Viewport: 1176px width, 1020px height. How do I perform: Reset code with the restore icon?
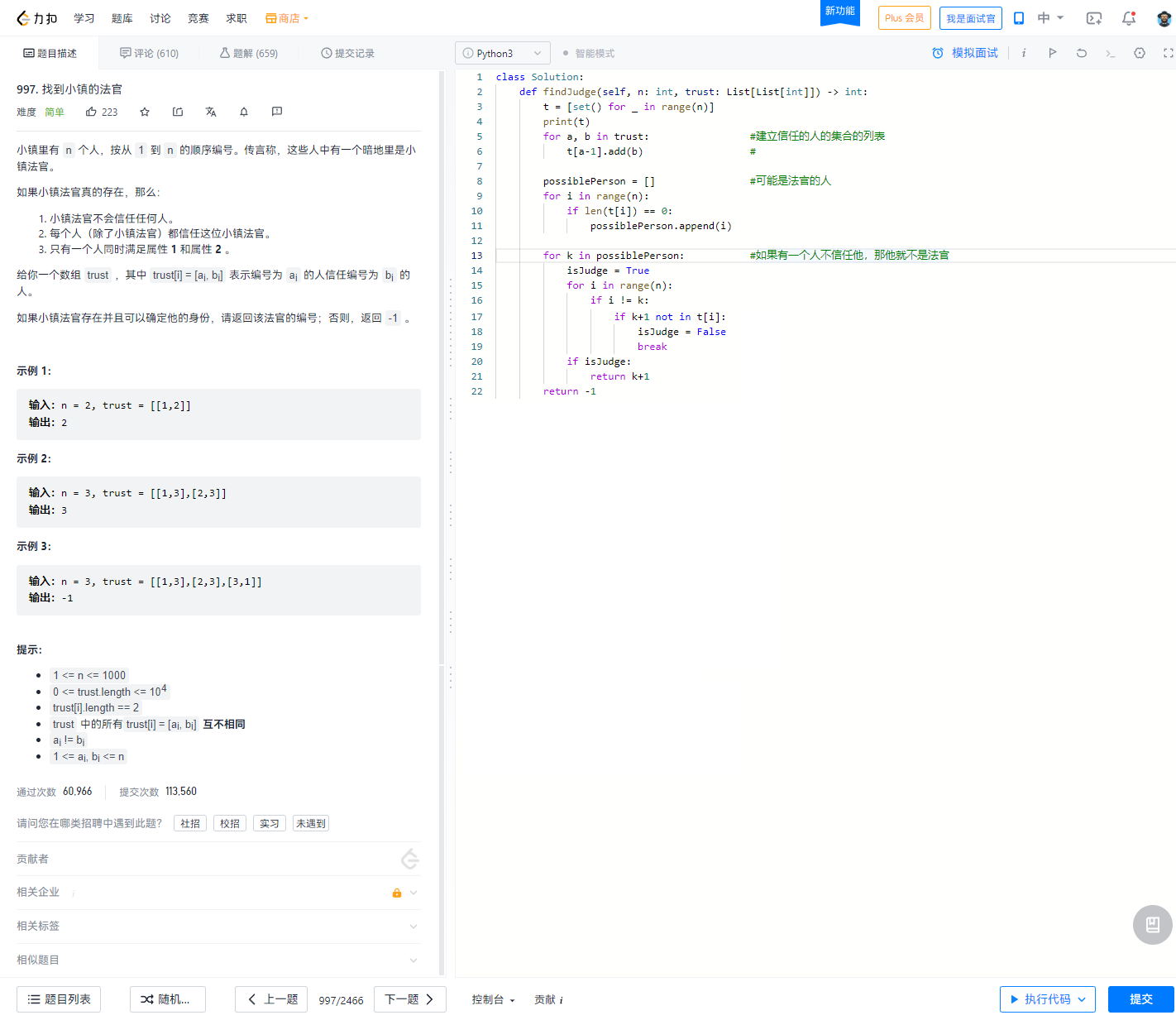[1082, 53]
